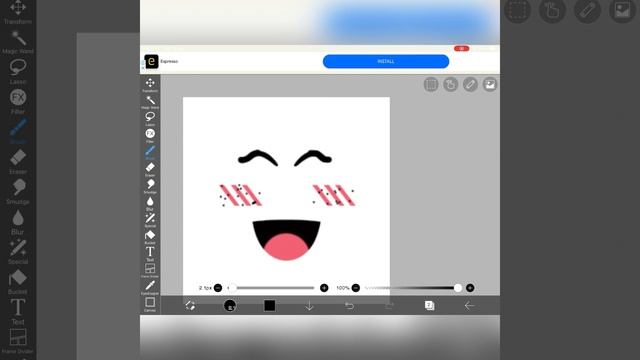Click the large Magic Wand icon in the background toolbar

coord(18,38)
